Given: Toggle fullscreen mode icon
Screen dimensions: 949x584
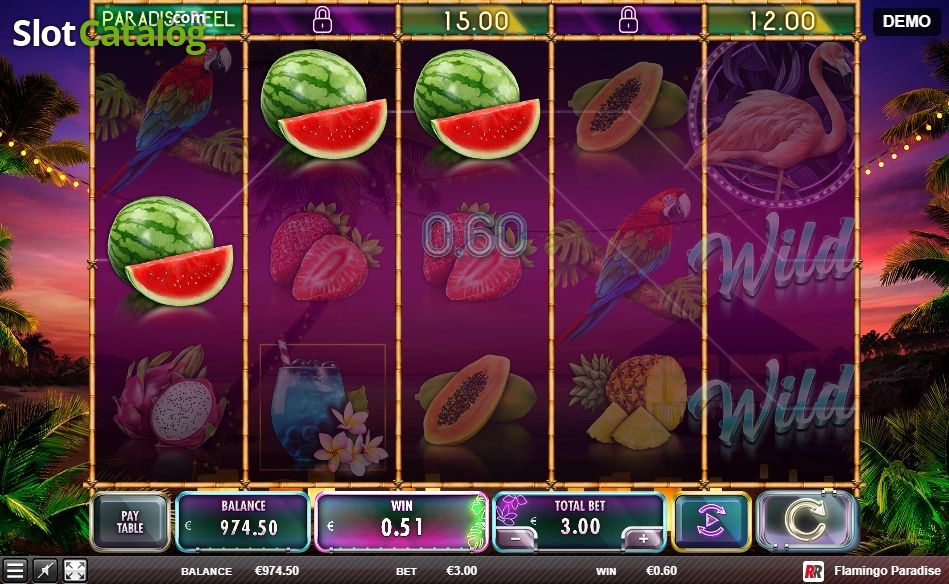Looking at the screenshot, I should point(75,570).
